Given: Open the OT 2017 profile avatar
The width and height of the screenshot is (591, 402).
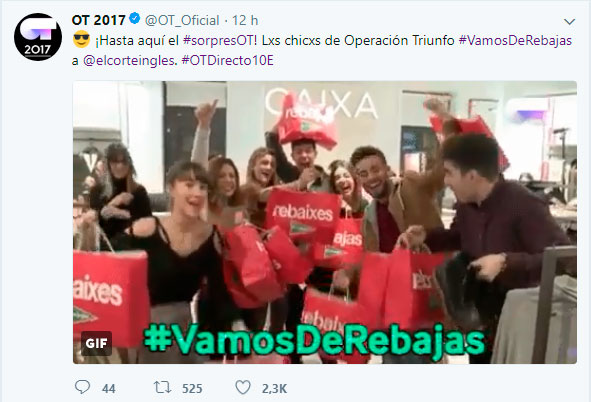Looking at the screenshot, I should [x=38, y=37].
